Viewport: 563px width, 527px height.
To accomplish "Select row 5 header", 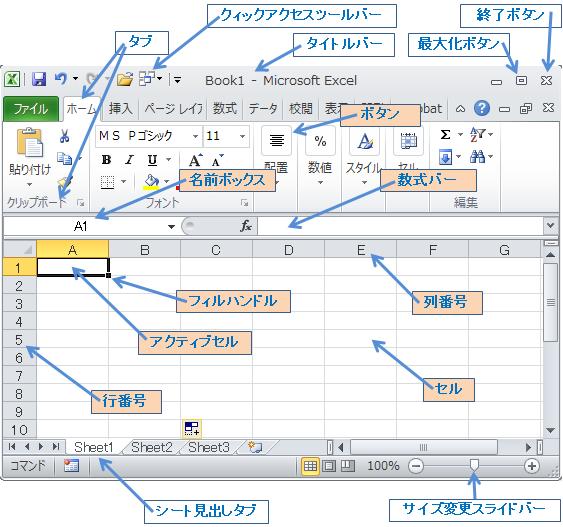I will coord(19,340).
